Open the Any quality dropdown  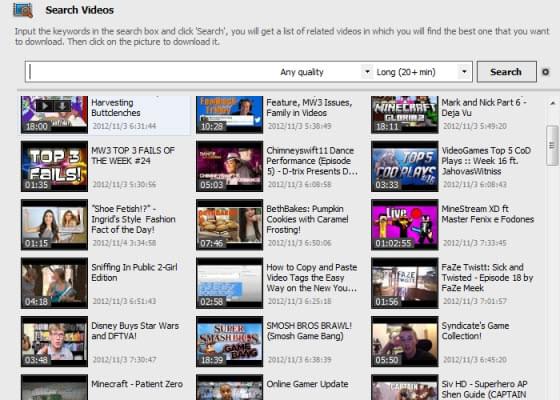coord(367,72)
